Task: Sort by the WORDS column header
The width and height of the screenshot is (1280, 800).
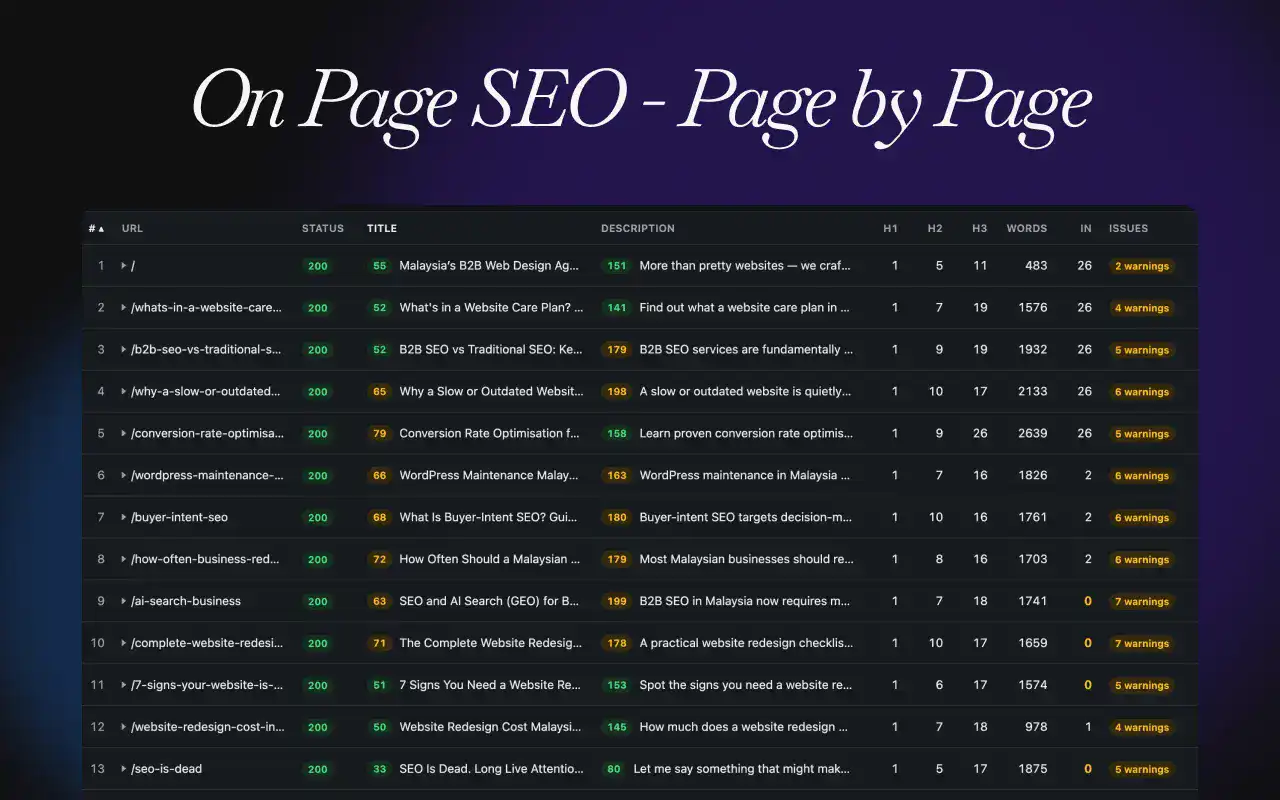Action: click(x=1027, y=228)
